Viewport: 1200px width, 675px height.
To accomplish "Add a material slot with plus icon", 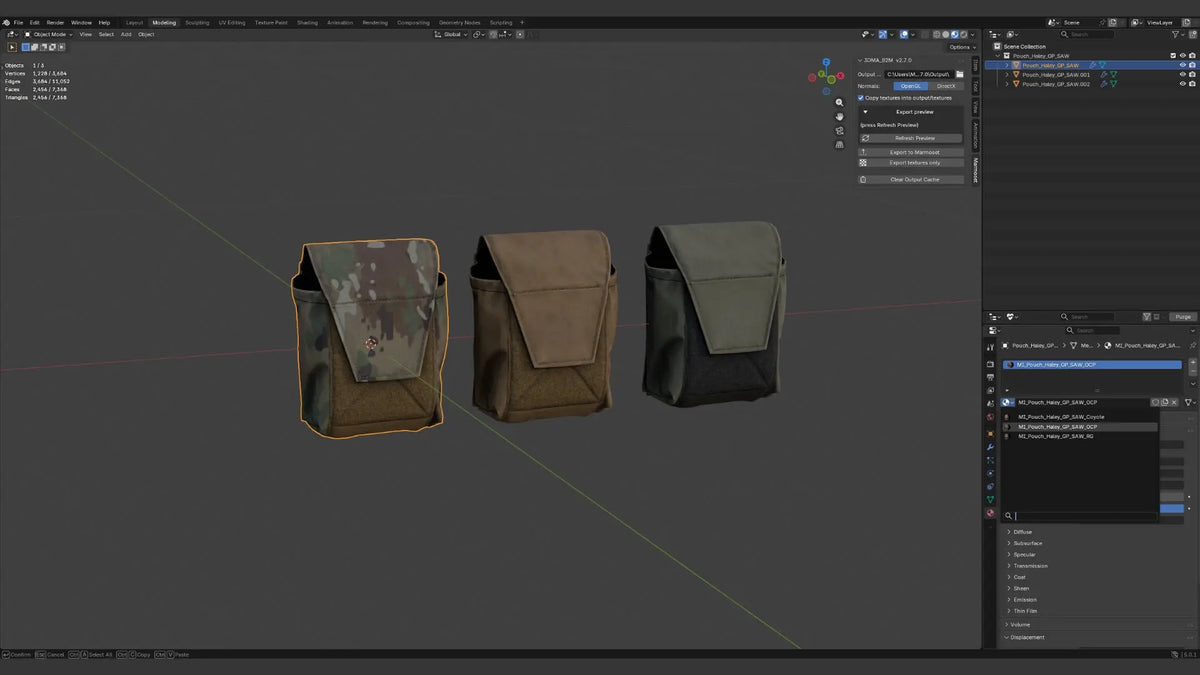I will pos(1193,362).
